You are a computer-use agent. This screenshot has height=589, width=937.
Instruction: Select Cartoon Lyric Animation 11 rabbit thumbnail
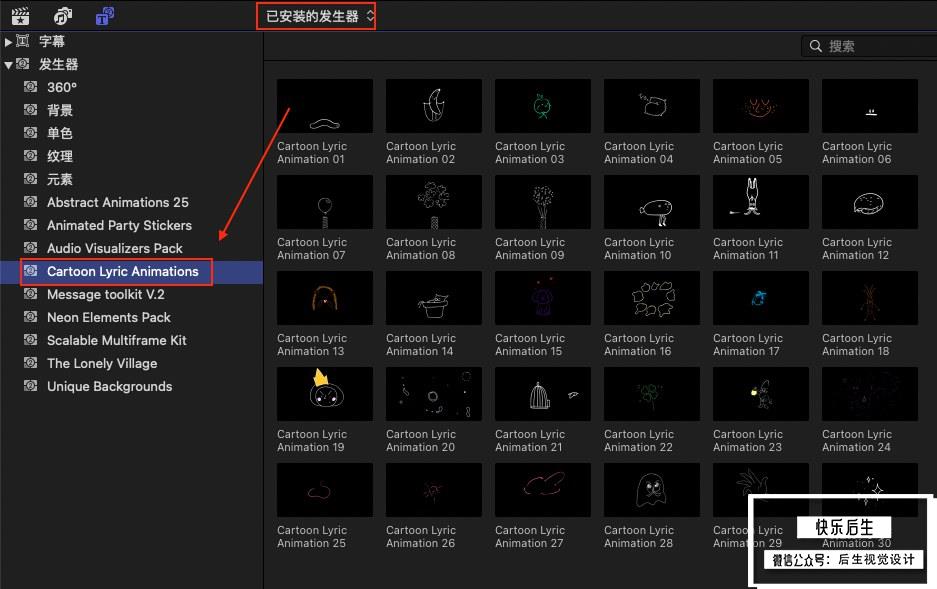point(761,202)
